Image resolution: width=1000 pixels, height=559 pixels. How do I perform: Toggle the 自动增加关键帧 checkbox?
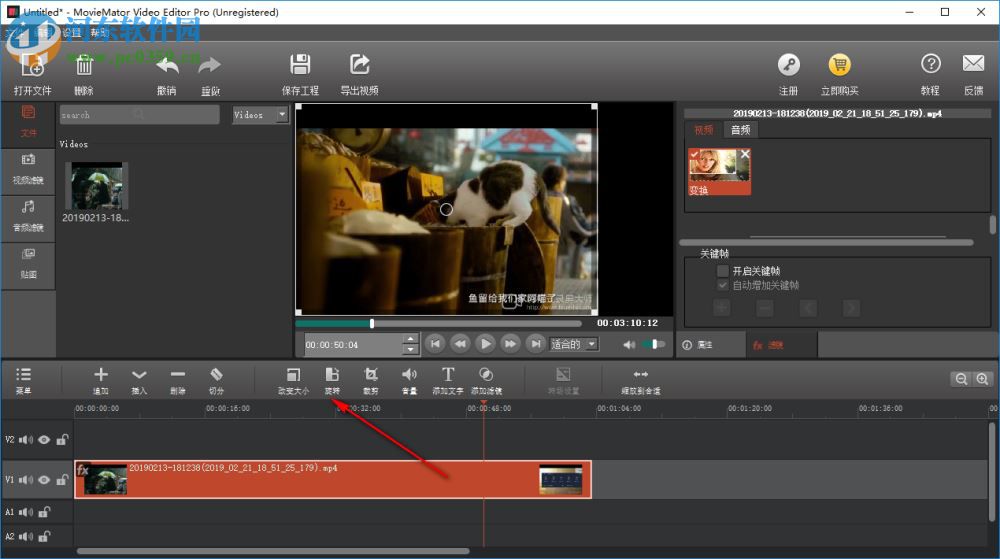723,285
